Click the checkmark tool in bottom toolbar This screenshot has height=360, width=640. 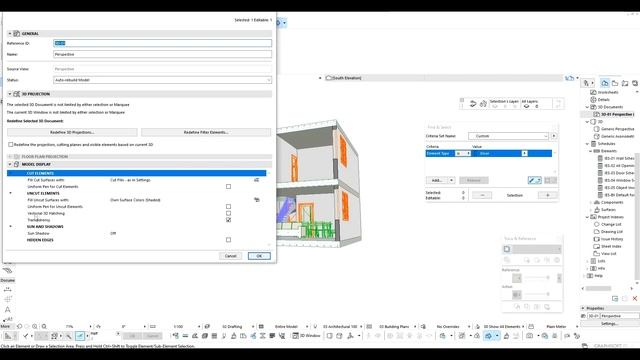click(x=25, y=336)
